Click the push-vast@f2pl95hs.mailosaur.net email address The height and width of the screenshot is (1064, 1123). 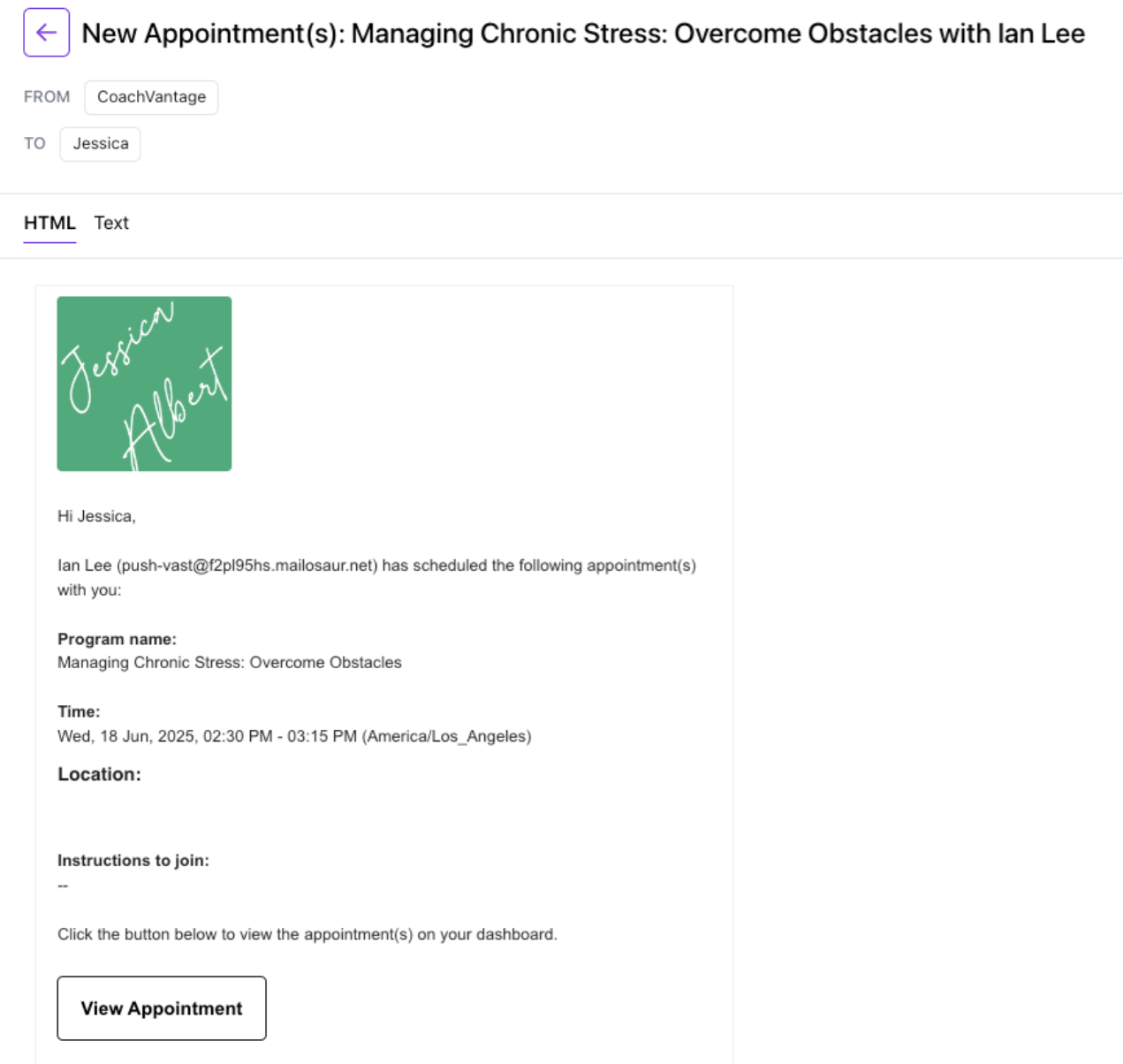click(x=247, y=566)
